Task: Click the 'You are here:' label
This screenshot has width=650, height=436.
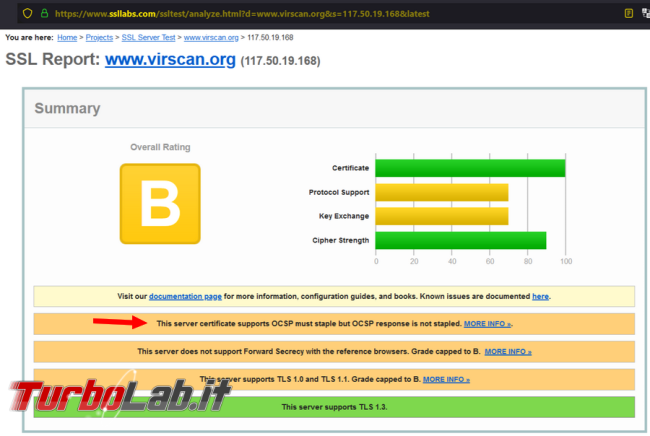Action: (x=29, y=37)
